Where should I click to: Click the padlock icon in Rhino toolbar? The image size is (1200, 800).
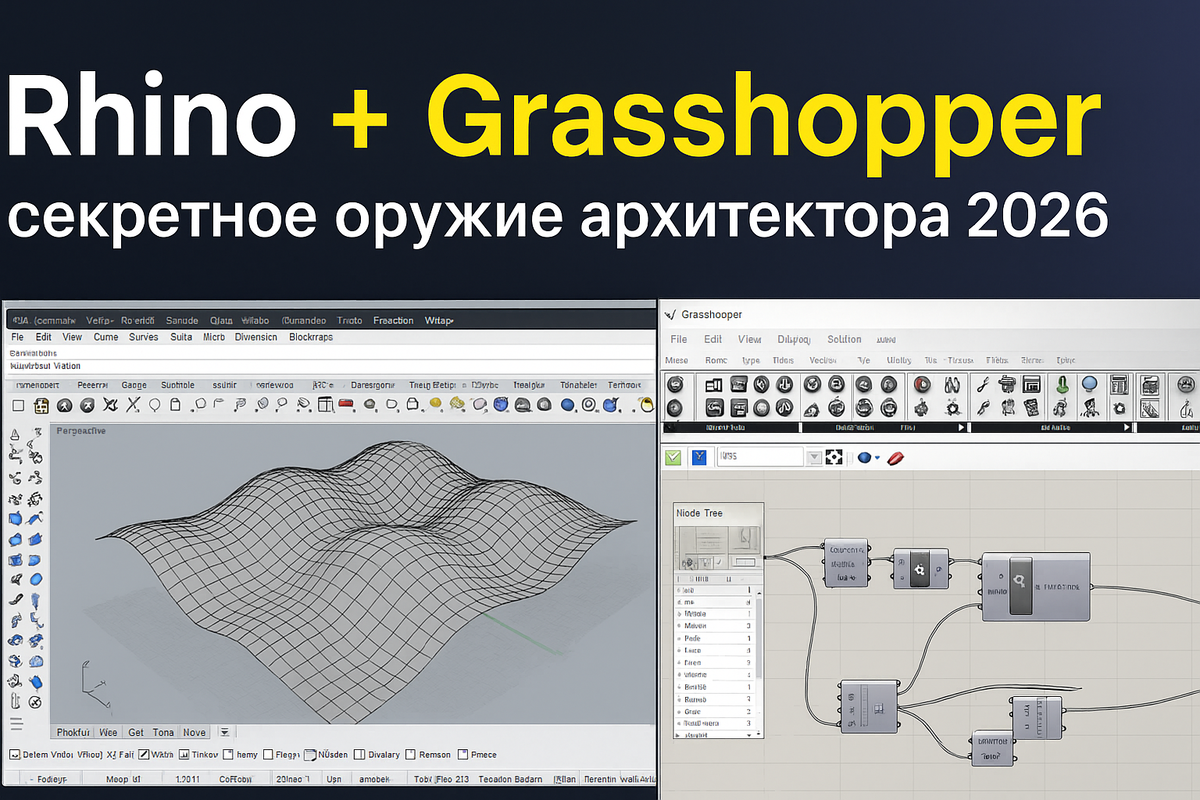click(x=412, y=404)
